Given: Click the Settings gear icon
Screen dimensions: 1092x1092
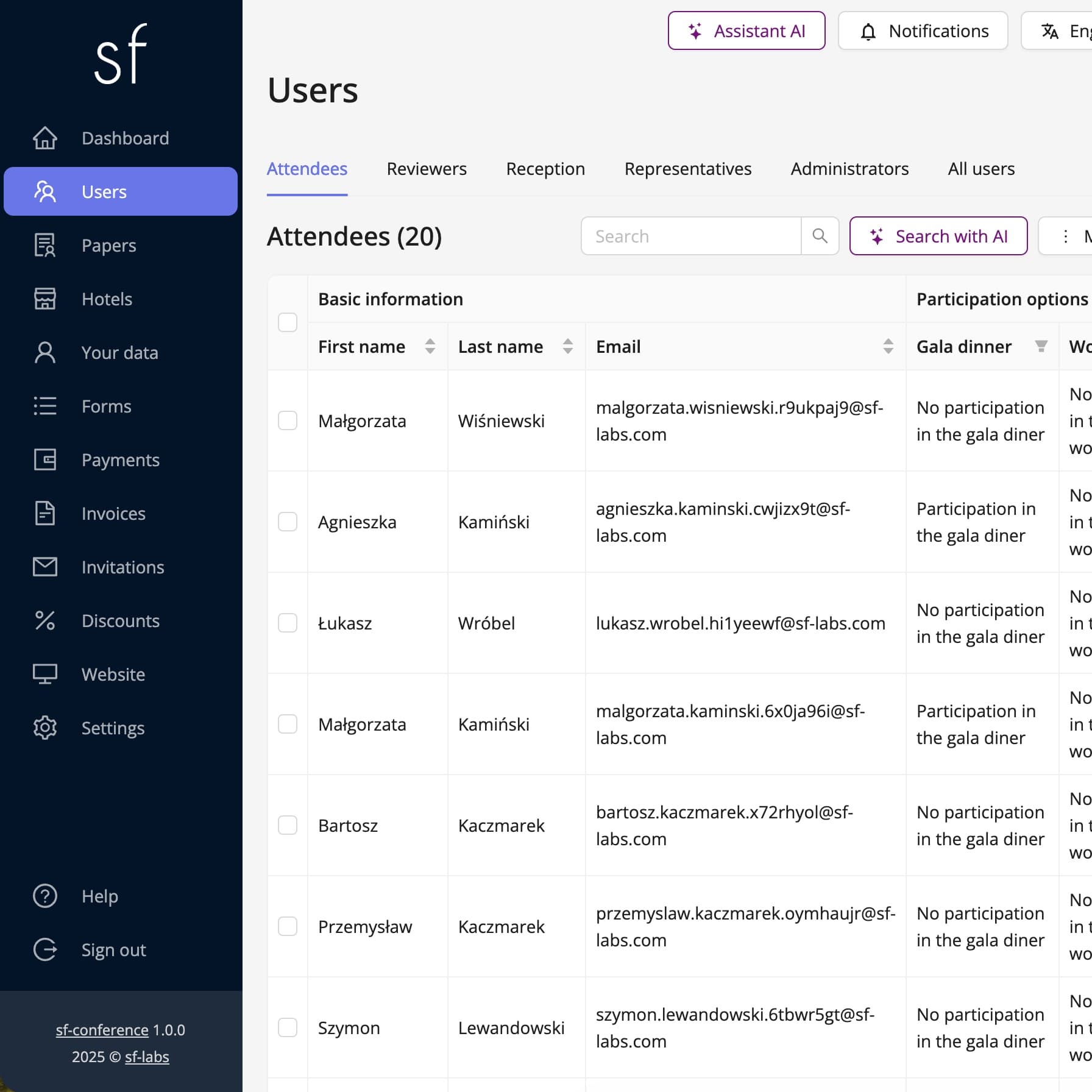Looking at the screenshot, I should (x=44, y=728).
